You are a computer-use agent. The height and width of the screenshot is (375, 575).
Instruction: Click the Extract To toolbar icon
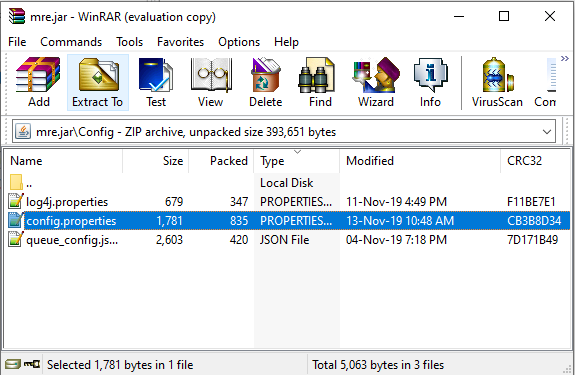point(98,82)
